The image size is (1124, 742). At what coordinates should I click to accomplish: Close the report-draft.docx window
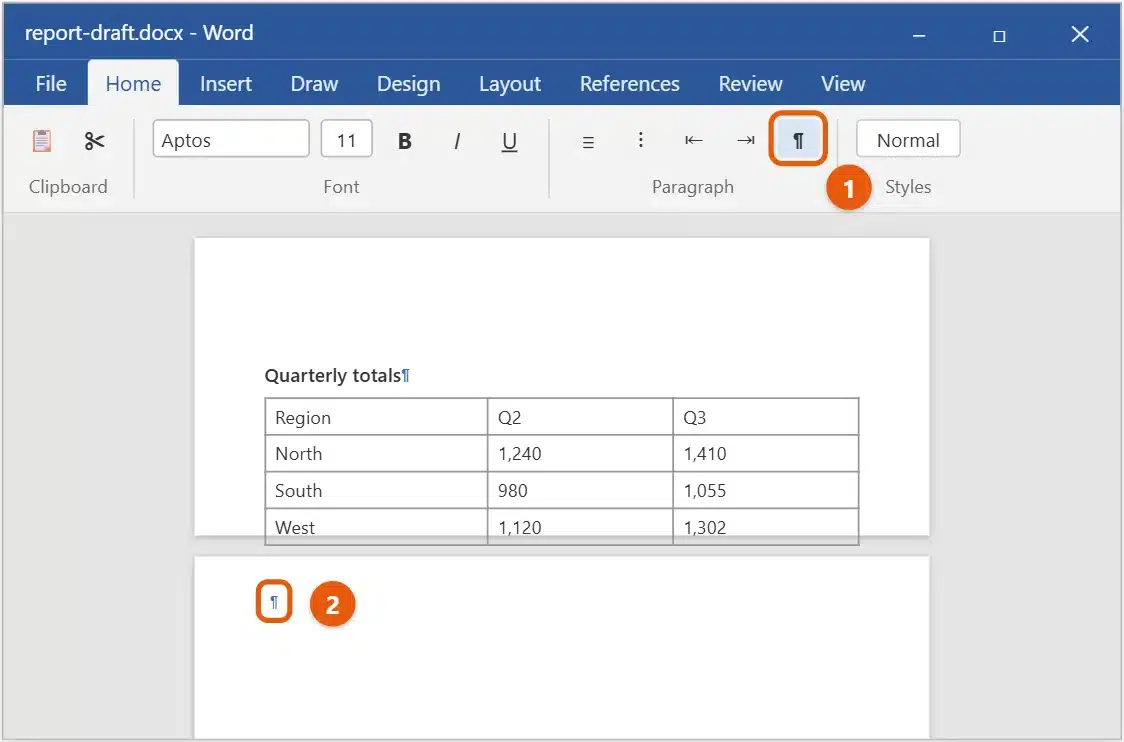coord(1080,34)
